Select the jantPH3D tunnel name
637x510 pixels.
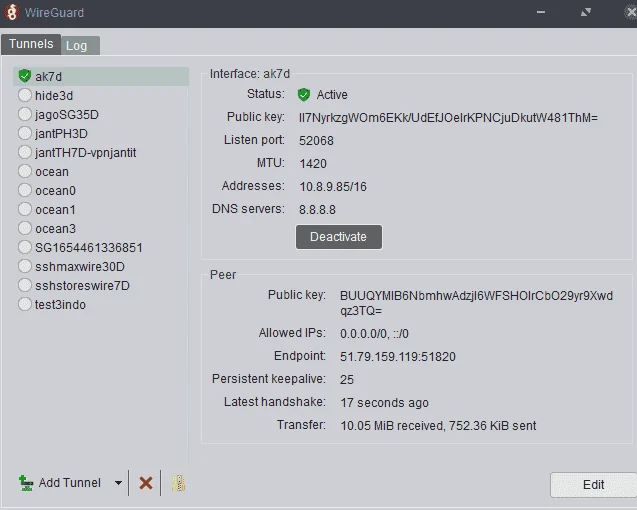pyautogui.click(x=61, y=134)
